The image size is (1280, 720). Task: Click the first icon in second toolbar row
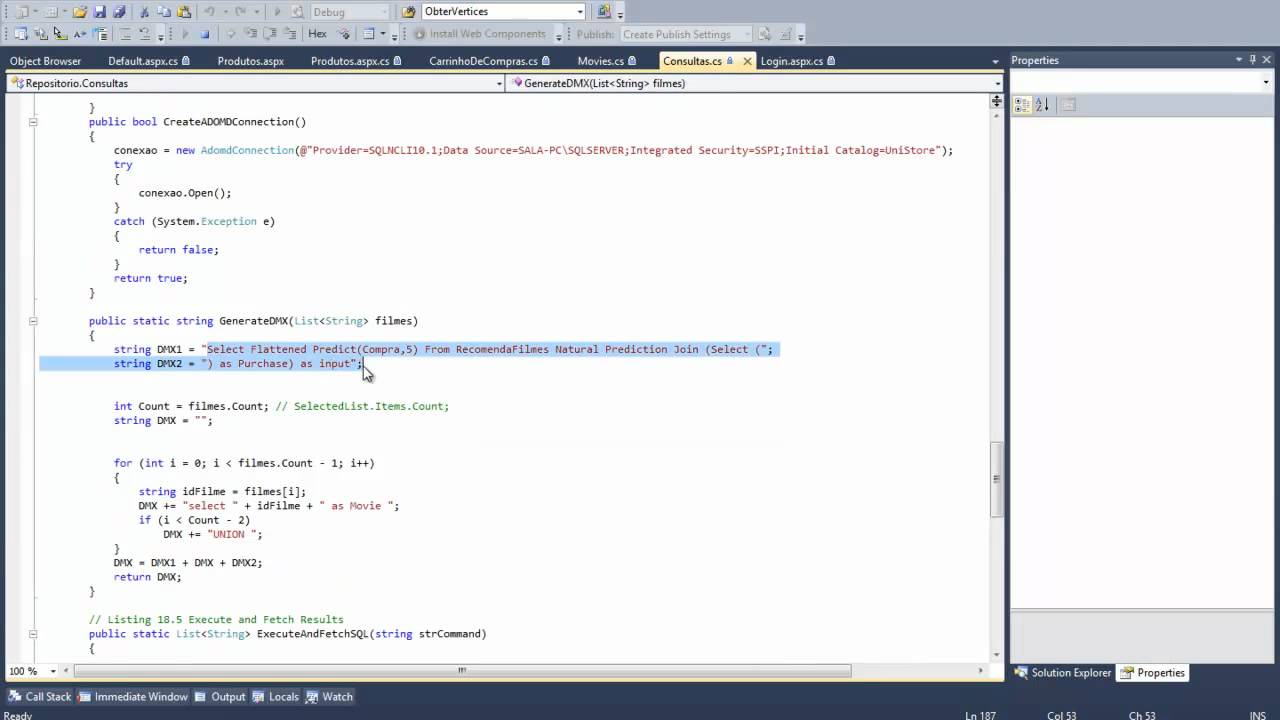[20, 34]
